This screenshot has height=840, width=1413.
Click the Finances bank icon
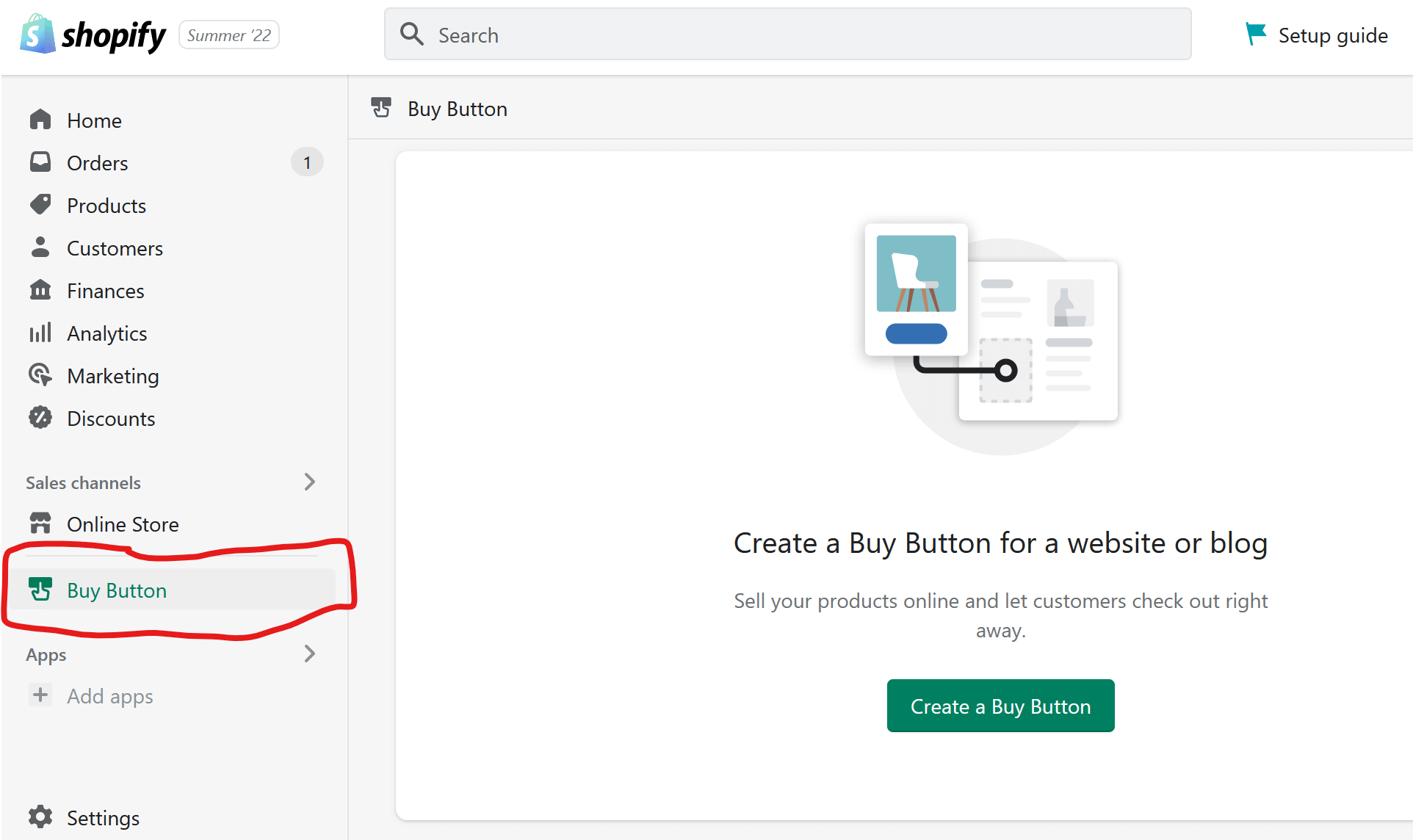coord(40,290)
